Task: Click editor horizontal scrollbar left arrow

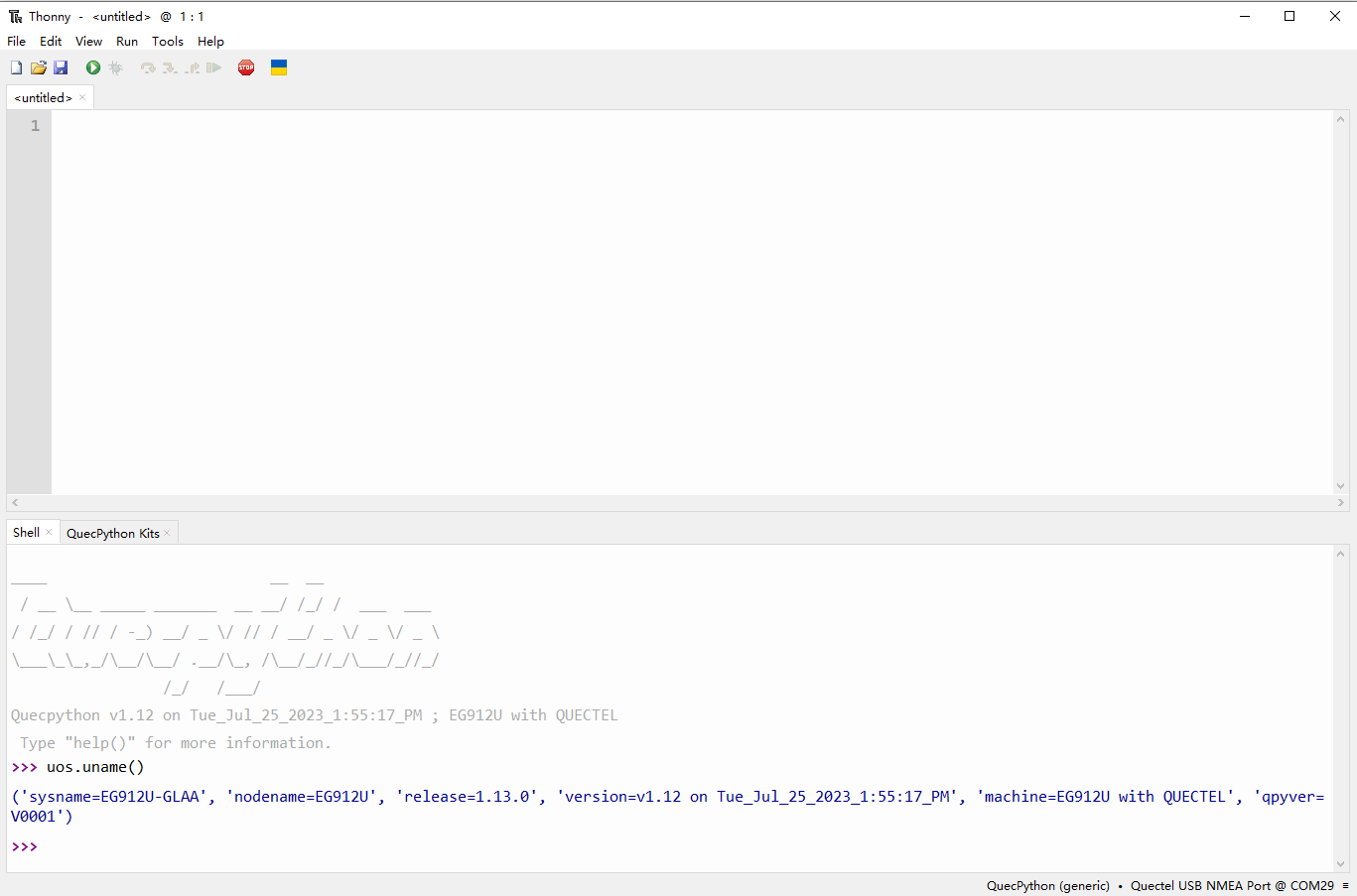Action: (x=15, y=503)
